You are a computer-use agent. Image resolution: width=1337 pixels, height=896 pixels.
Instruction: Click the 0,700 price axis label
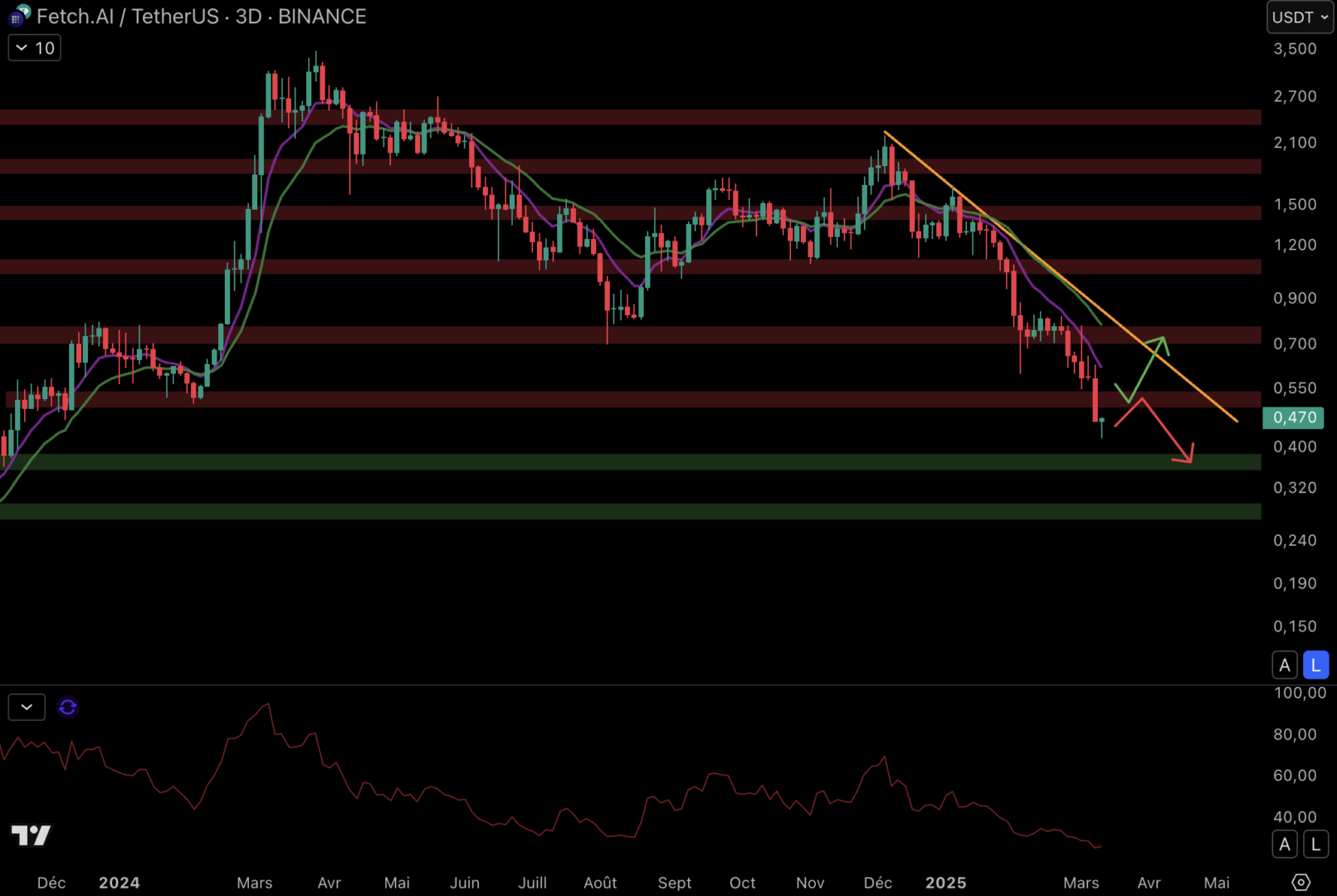pos(1295,343)
